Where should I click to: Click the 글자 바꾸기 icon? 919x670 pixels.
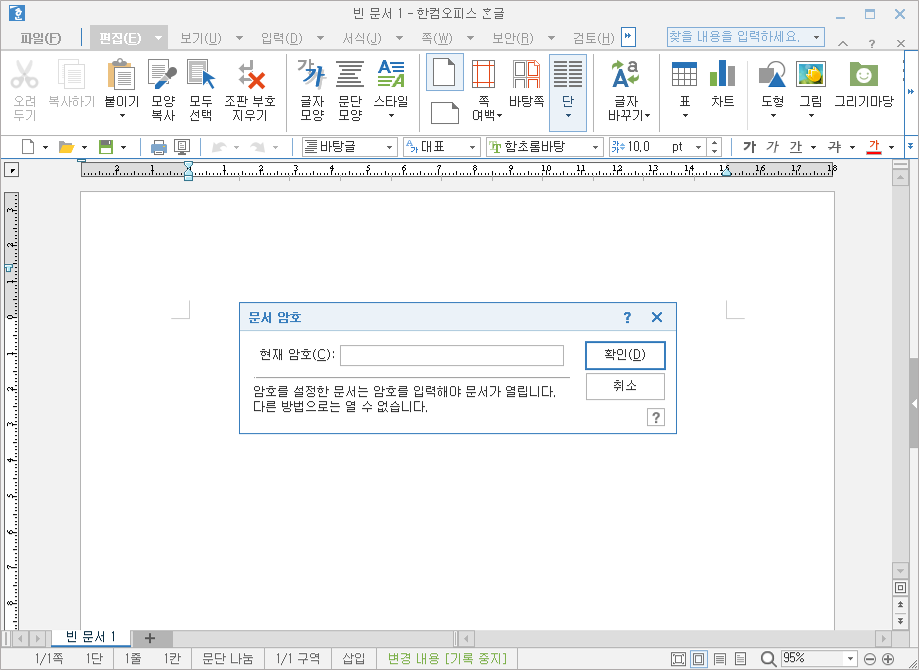[625, 74]
